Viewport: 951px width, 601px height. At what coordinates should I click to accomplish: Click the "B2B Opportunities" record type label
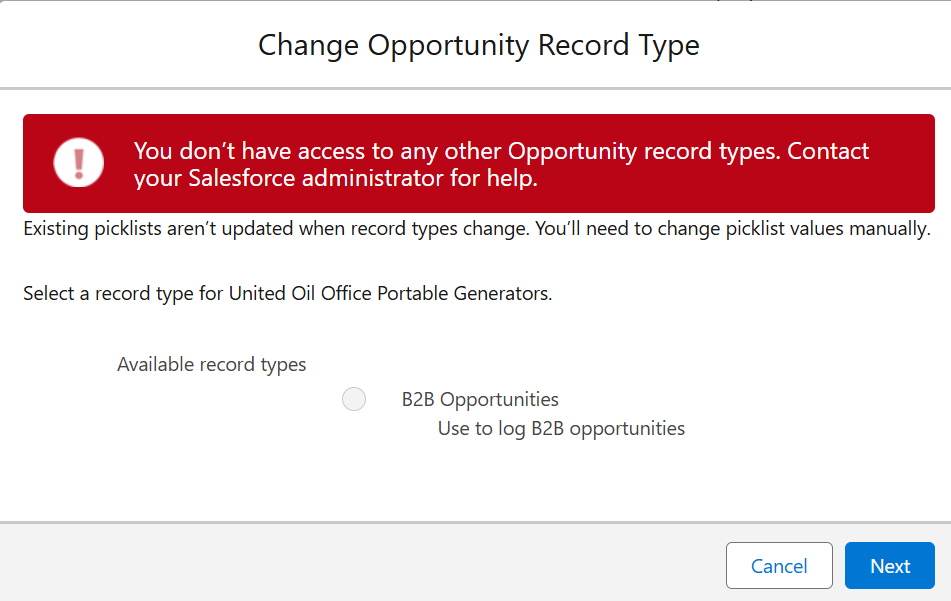480,399
